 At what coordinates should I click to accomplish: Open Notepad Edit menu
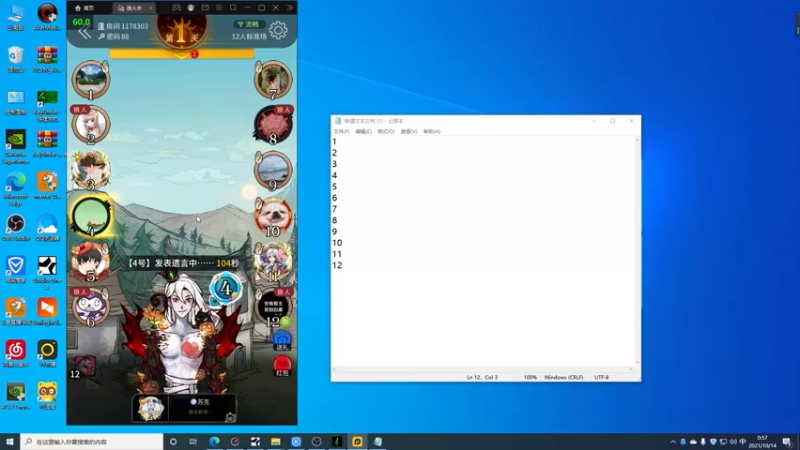363,132
